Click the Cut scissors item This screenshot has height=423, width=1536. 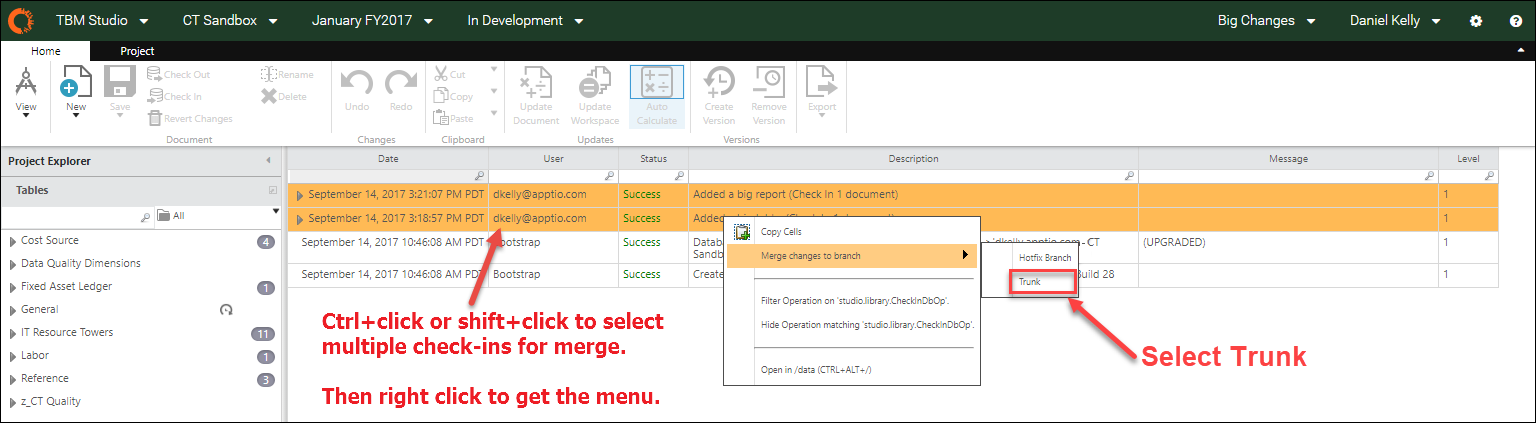[450, 74]
